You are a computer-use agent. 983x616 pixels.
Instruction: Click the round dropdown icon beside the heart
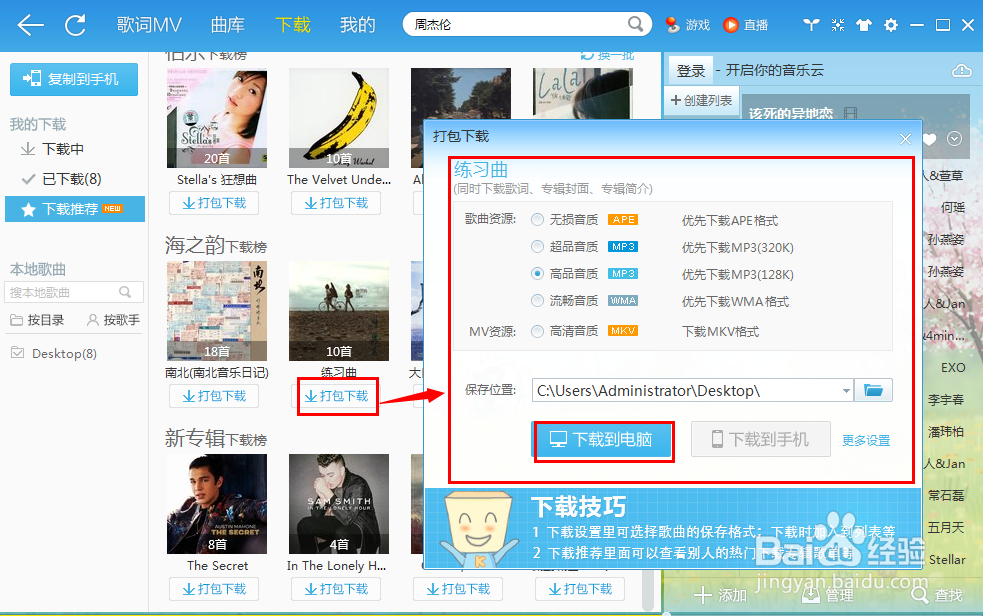954,138
